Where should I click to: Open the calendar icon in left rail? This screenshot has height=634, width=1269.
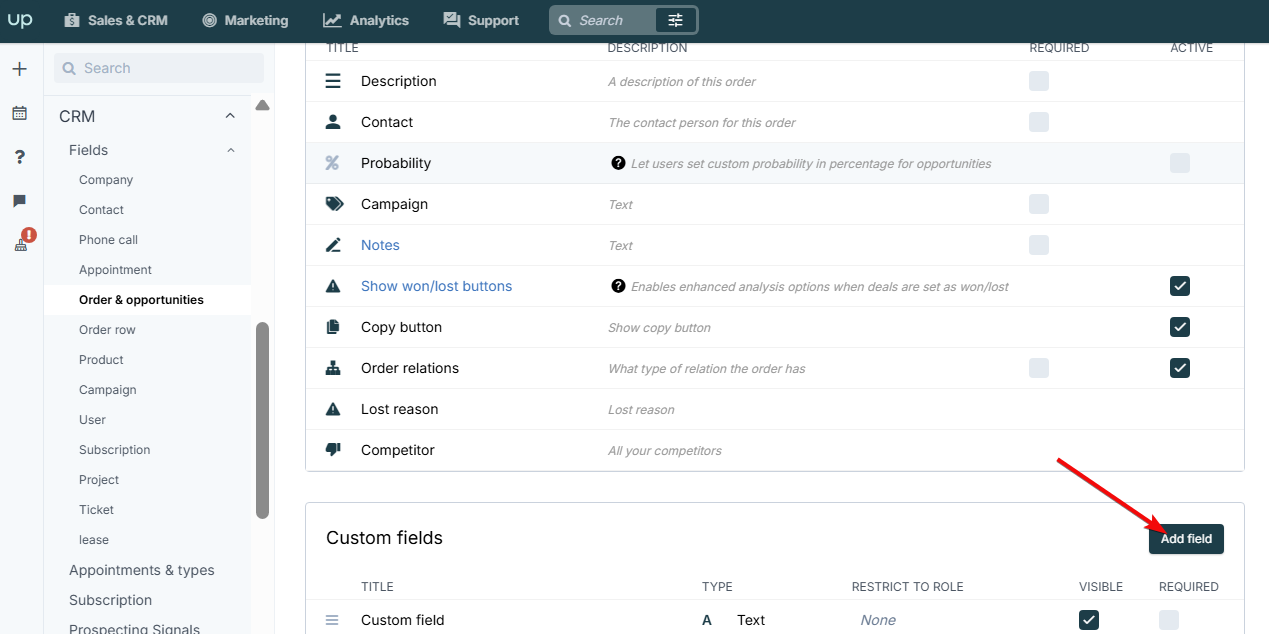coord(20,113)
